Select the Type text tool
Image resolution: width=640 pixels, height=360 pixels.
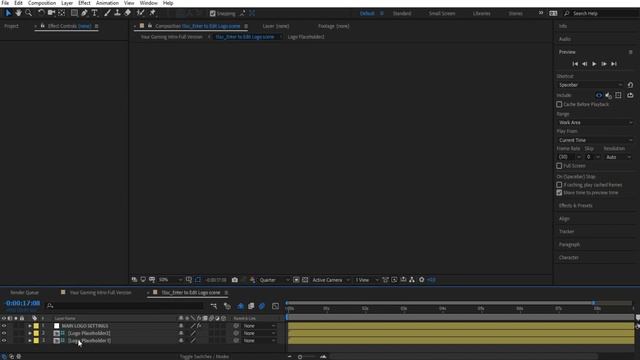[x=94, y=13]
